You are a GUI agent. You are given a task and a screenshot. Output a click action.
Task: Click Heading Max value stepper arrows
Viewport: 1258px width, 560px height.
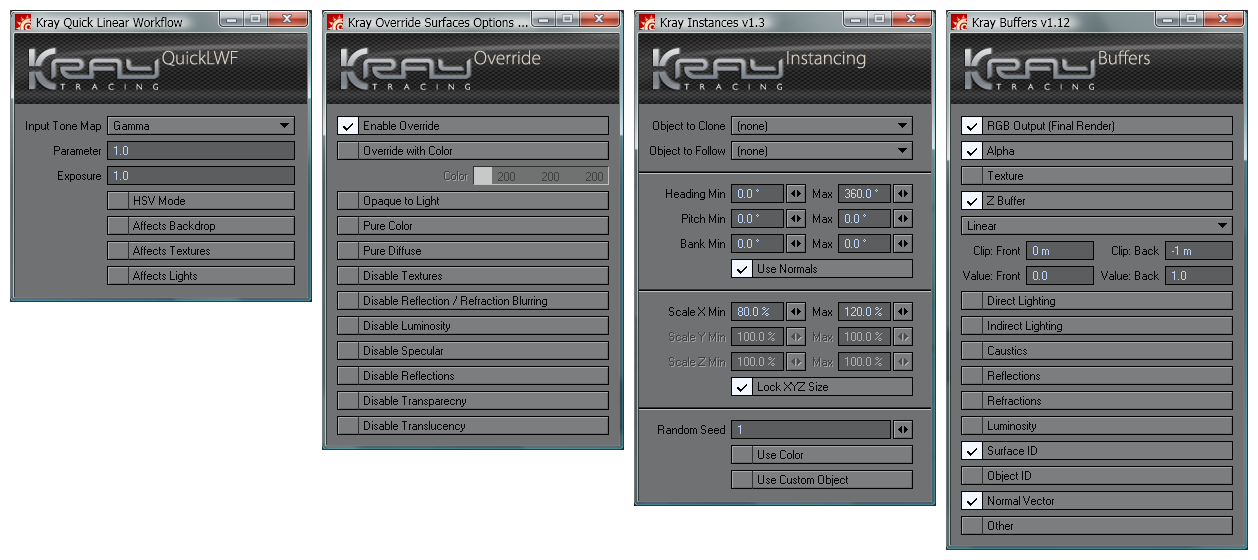(x=903, y=194)
